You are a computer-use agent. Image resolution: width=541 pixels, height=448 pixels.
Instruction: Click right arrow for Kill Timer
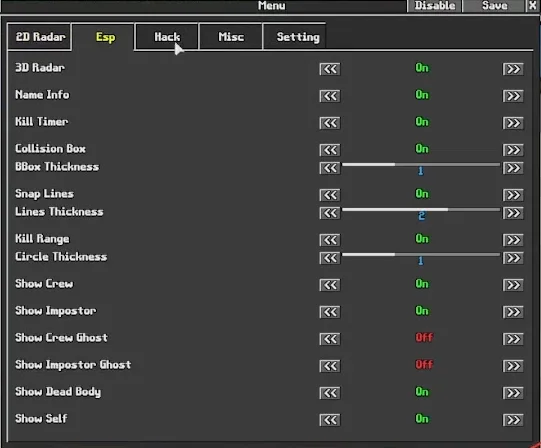[513, 123]
